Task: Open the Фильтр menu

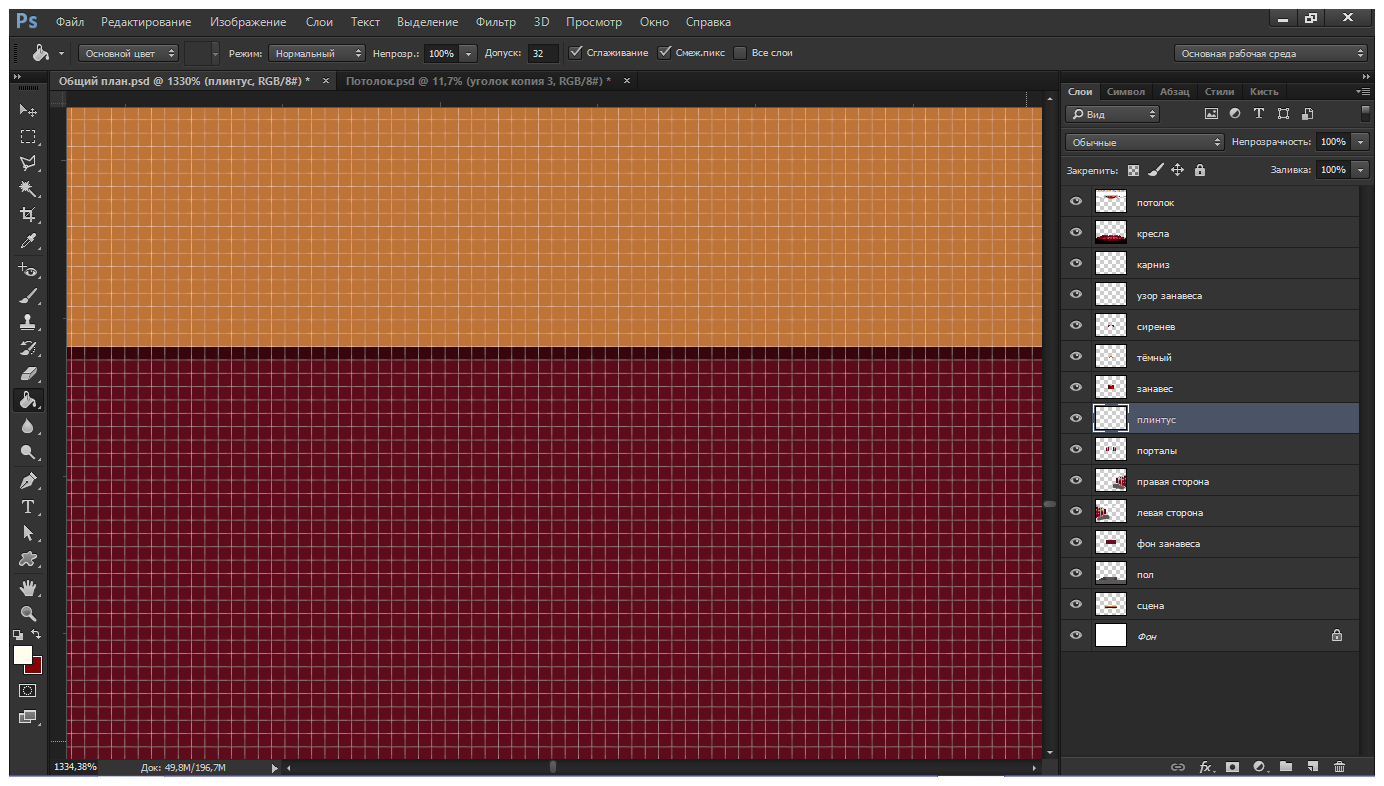Action: pyautogui.click(x=496, y=21)
